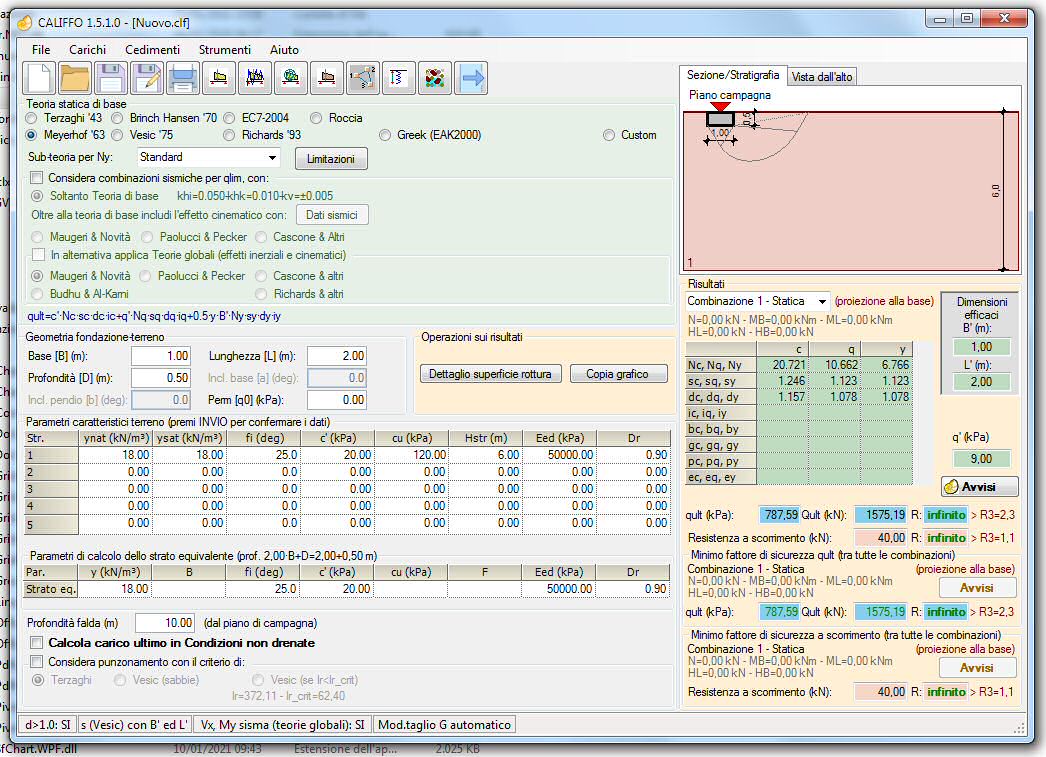
Task: Click the static foundation loads icon
Action: point(219,78)
